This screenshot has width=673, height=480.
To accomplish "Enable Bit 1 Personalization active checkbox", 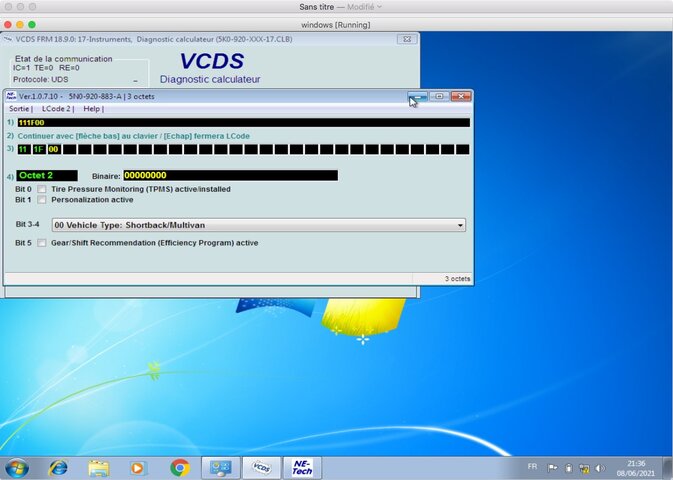I will [42, 200].
